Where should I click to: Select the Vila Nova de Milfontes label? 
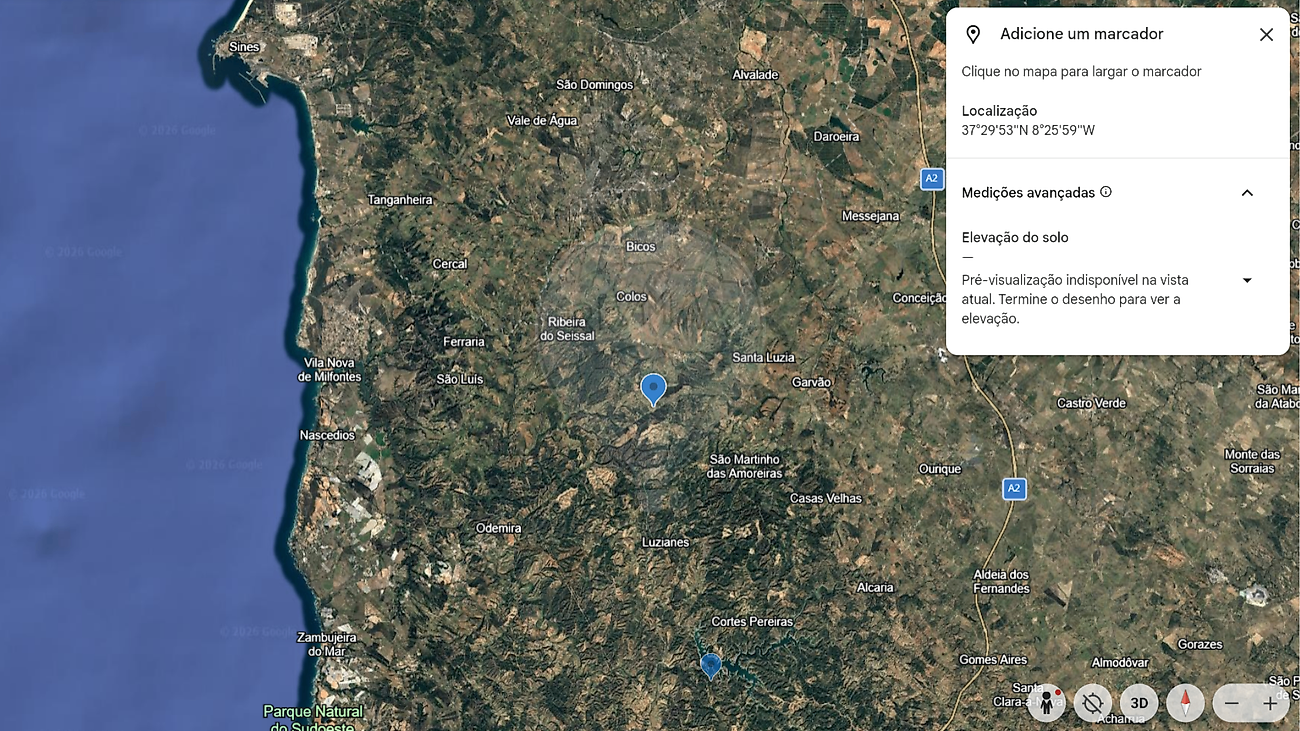pos(330,370)
